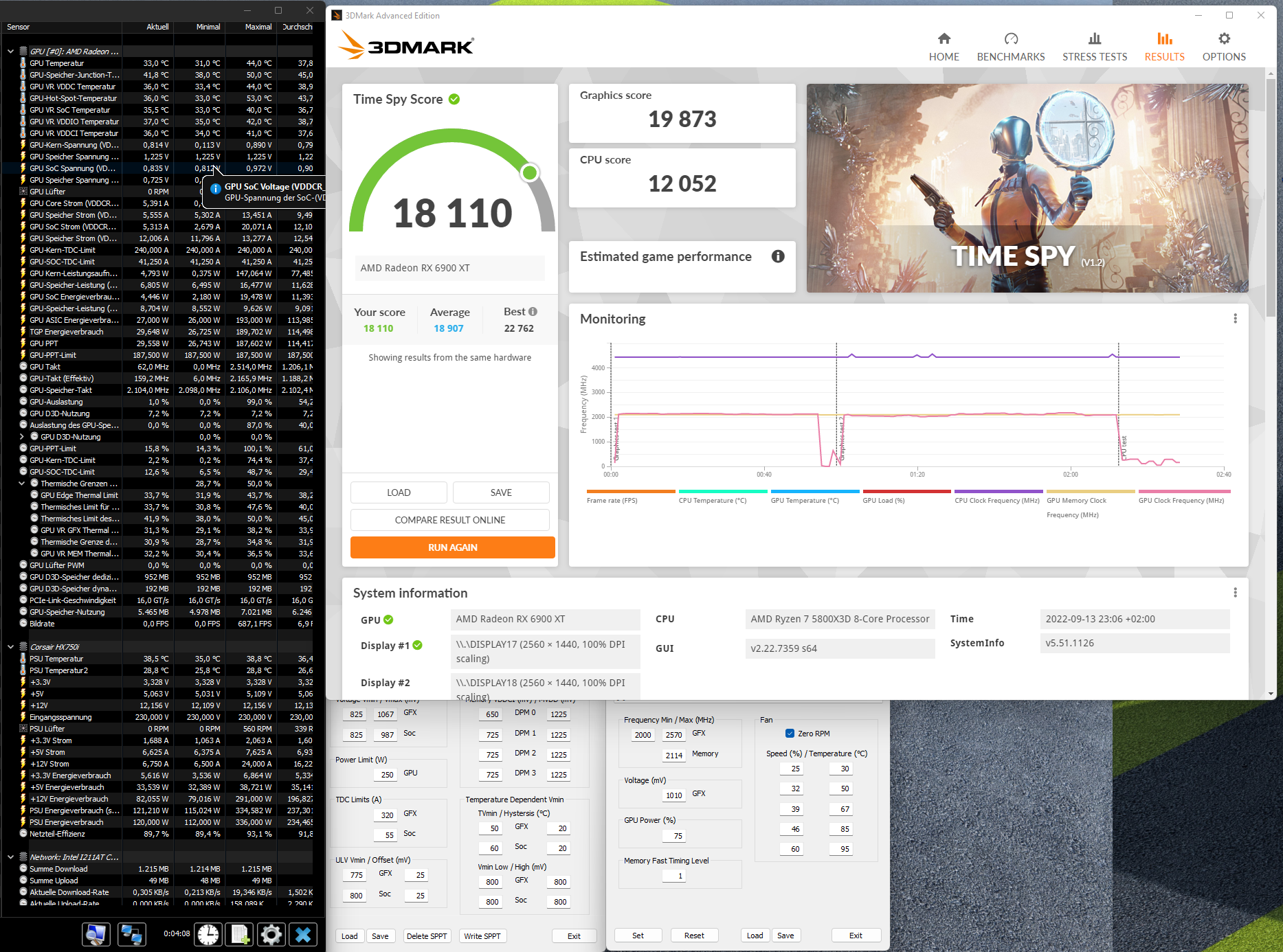This screenshot has height=952, width=1283.
Task: Open HWiNFO summary with the magnifier monitor icon
Action: click(x=96, y=934)
